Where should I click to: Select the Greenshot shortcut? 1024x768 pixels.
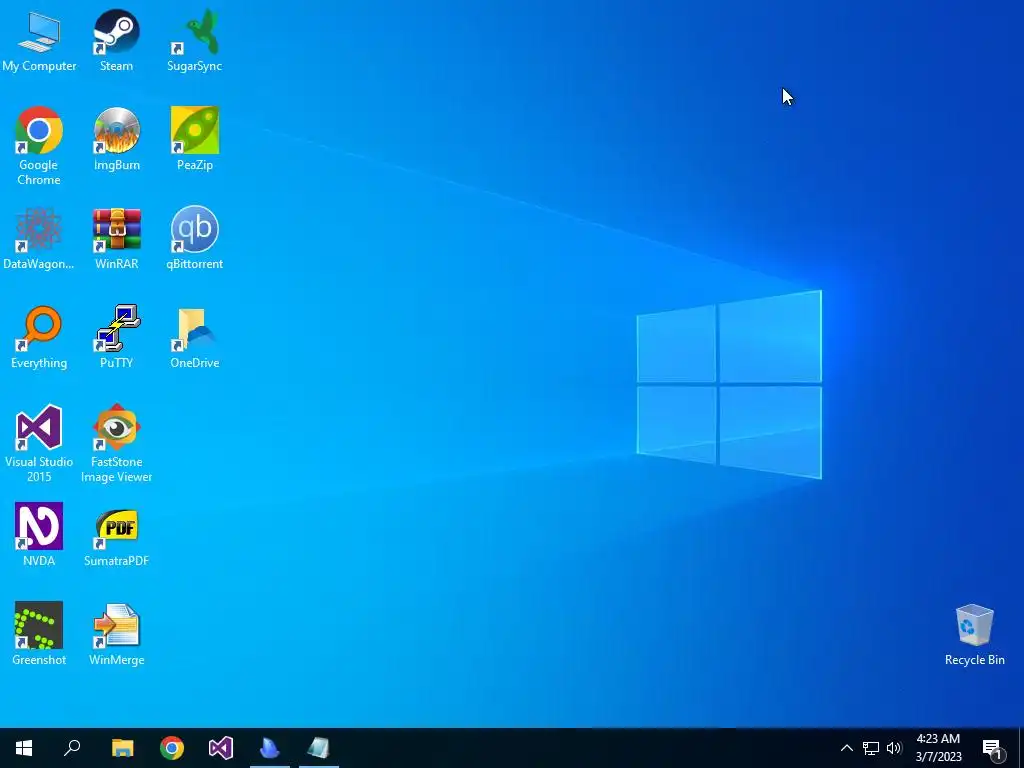click(39, 634)
